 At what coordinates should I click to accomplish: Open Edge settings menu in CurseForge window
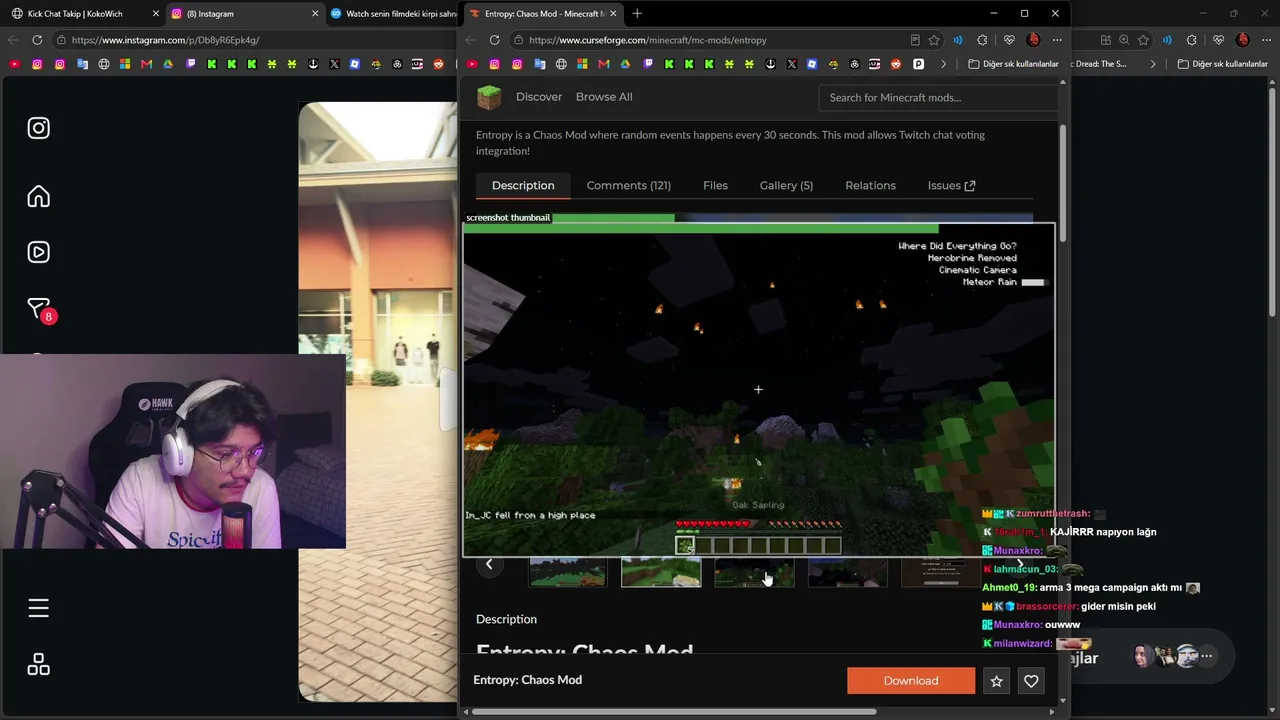click(1057, 40)
